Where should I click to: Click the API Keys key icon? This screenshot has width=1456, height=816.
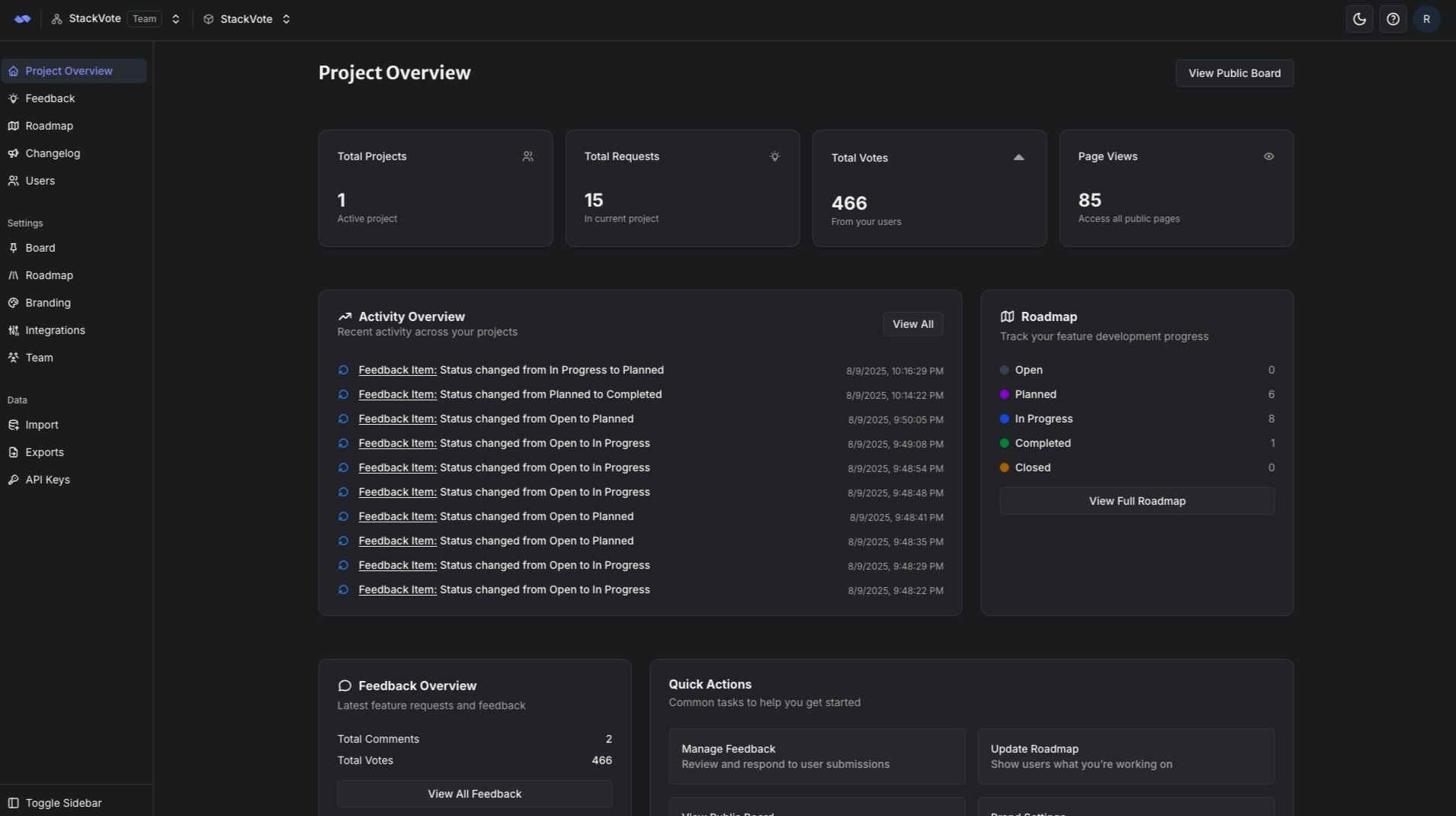13,480
